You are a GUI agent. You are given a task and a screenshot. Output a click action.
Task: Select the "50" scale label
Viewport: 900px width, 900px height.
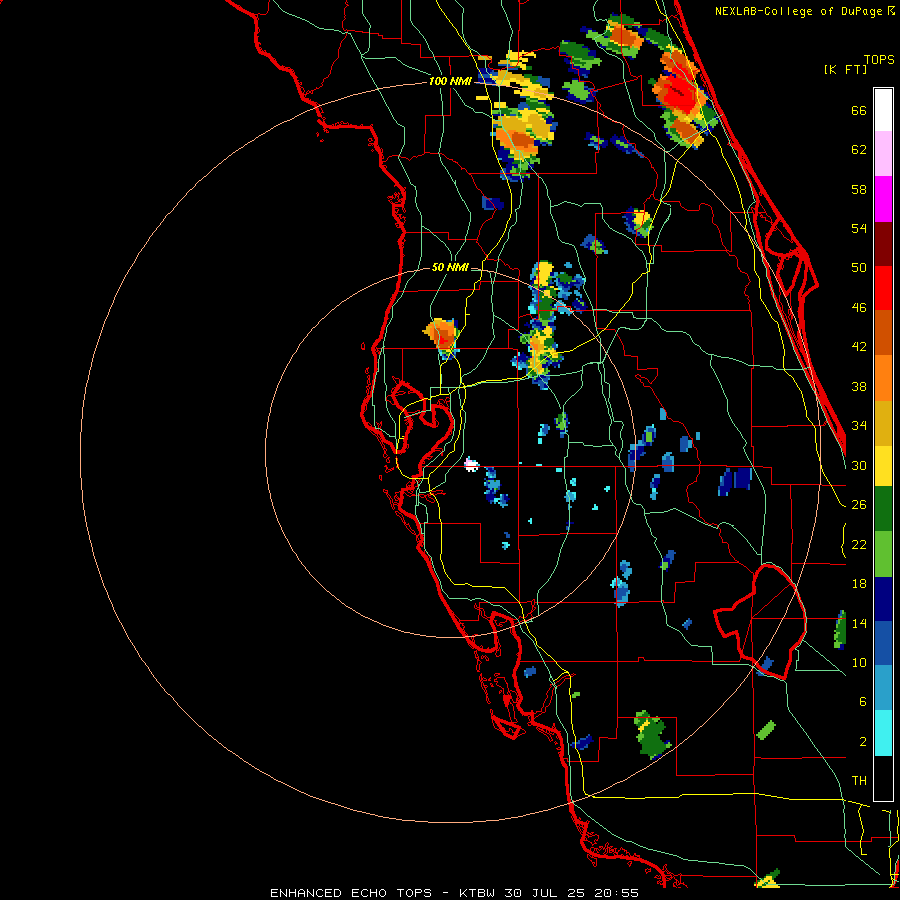click(859, 267)
